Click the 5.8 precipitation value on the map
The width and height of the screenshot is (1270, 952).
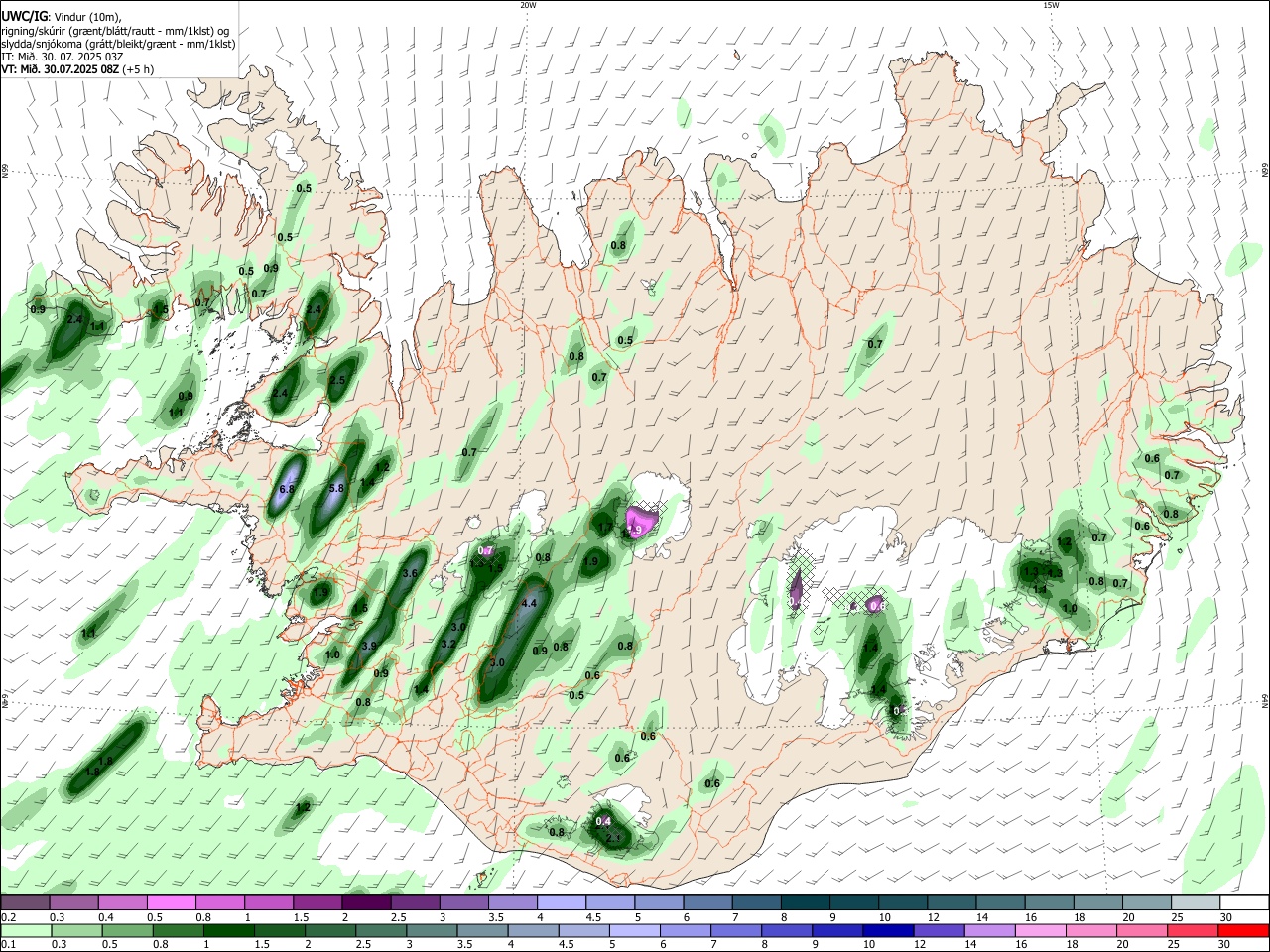point(336,488)
